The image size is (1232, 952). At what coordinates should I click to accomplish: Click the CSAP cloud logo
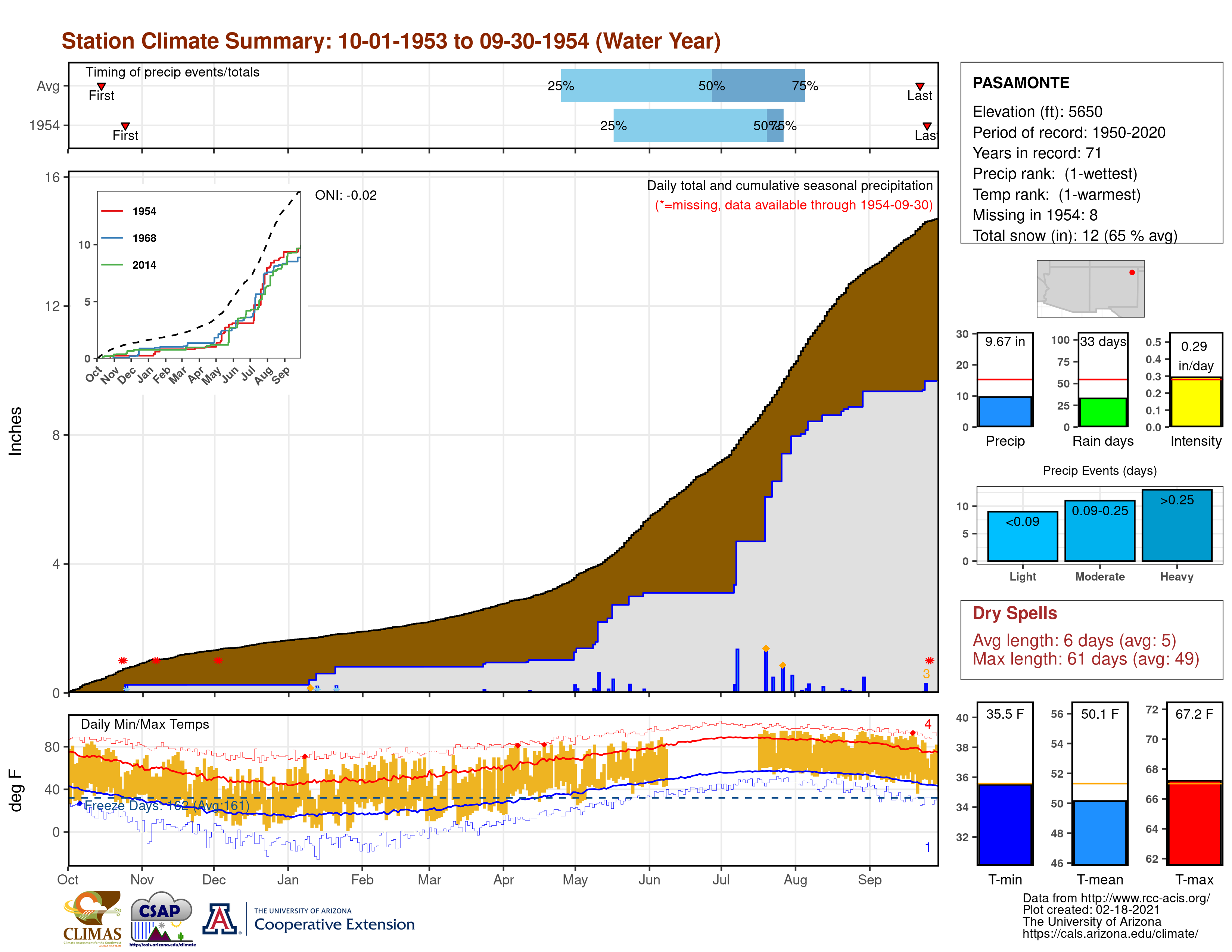[x=162, y=919]
